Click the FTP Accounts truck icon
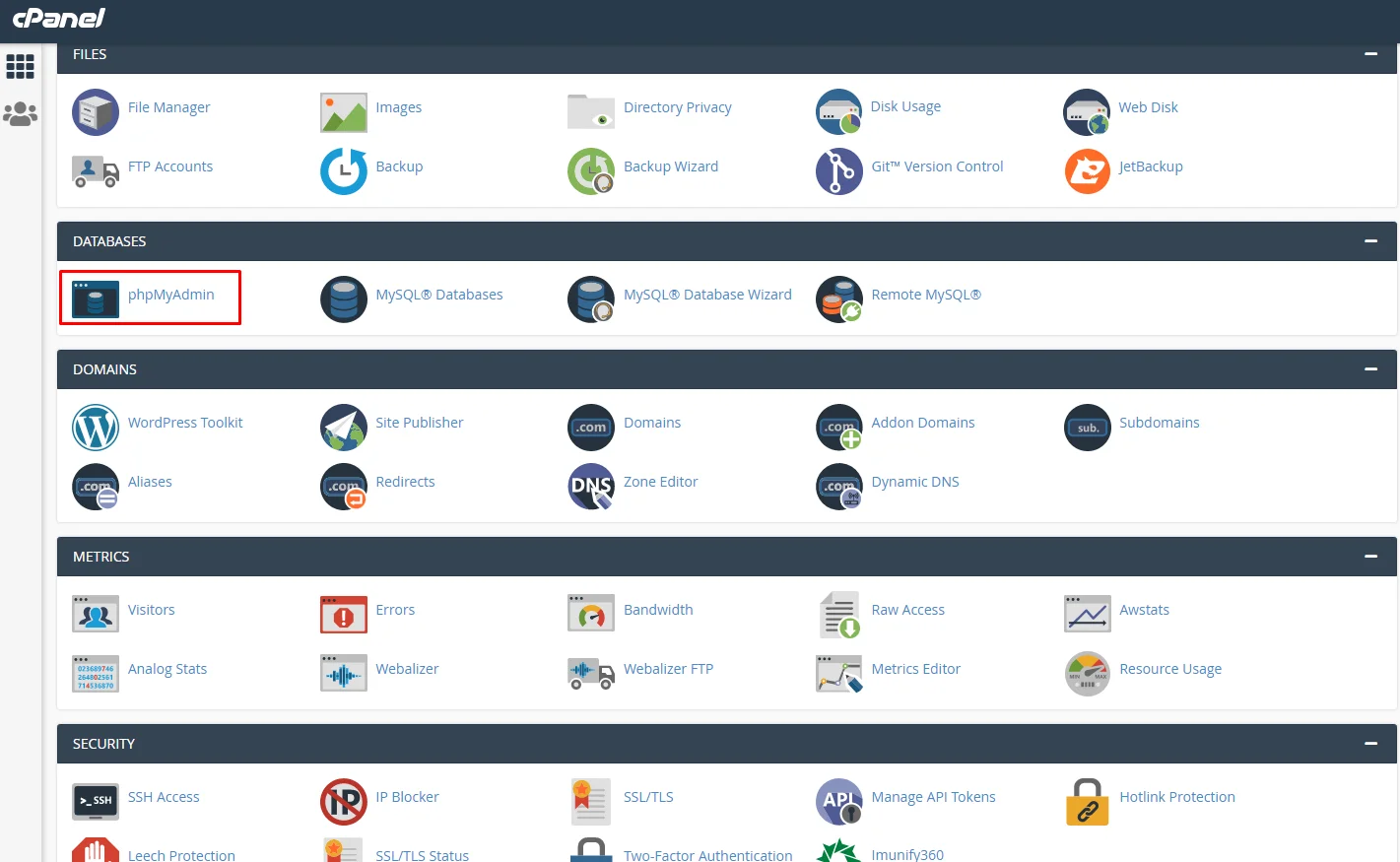 pos(96,171)
